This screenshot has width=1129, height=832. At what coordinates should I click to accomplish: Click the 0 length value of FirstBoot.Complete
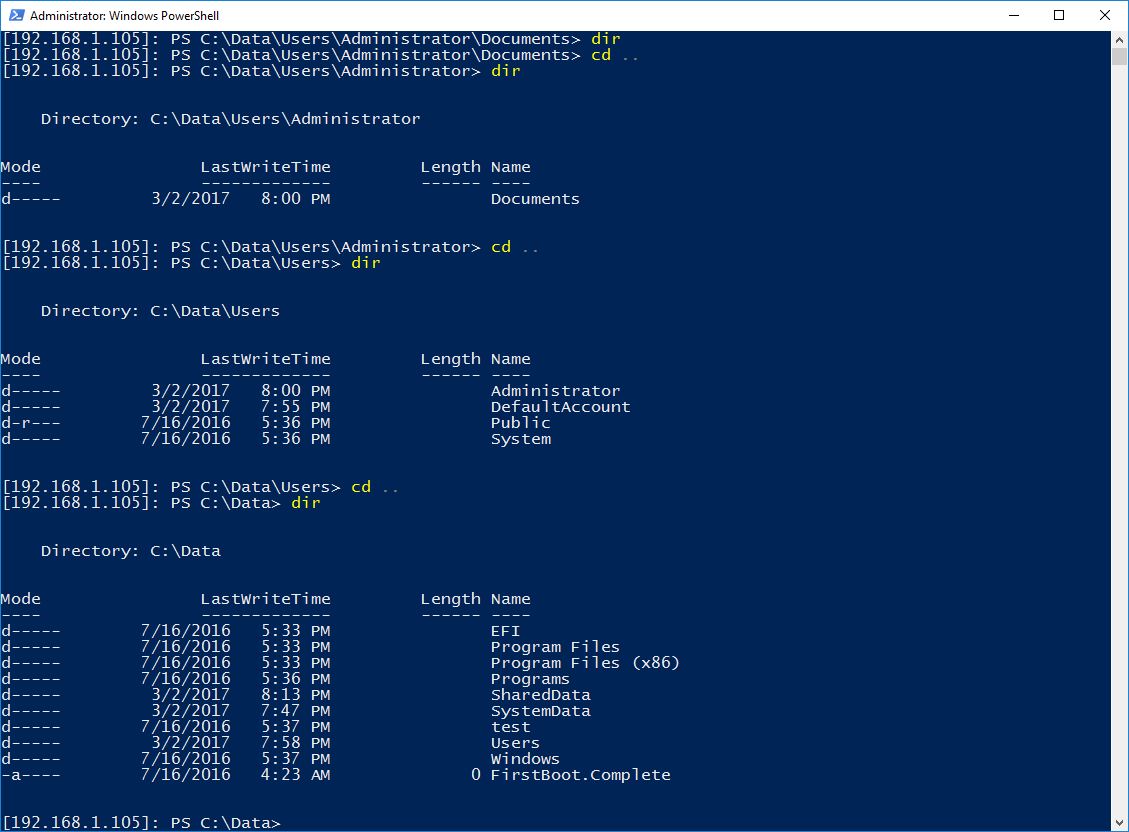tap(475, 775)
